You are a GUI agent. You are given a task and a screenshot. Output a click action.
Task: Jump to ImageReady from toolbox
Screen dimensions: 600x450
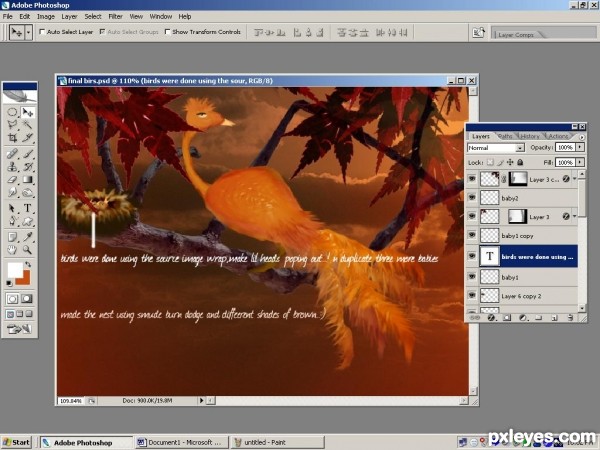[x=20, y=328]
